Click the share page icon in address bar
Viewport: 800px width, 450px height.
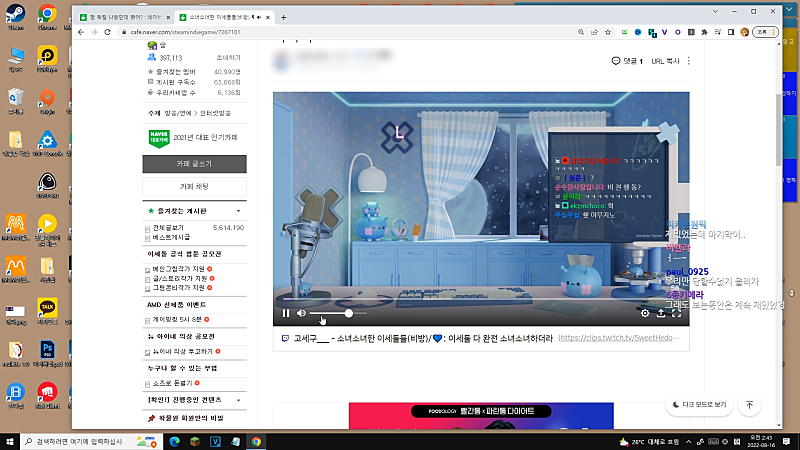point(594,32)
